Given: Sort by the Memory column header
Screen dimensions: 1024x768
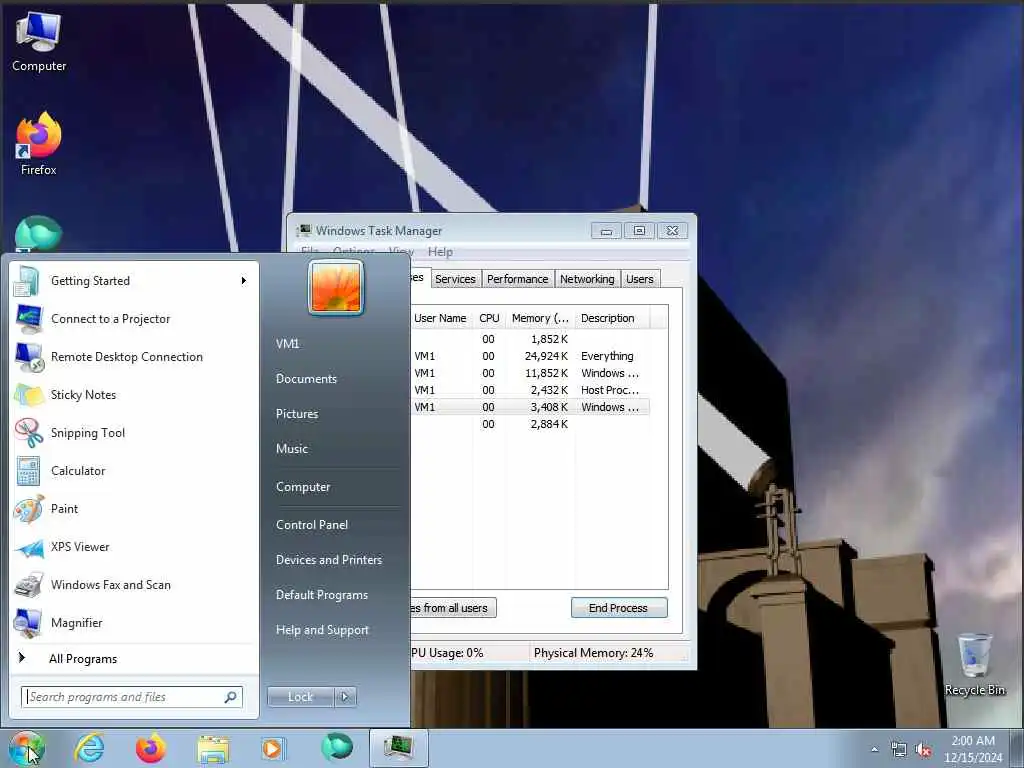Looking at the screenshot, I should click(540, 318).
